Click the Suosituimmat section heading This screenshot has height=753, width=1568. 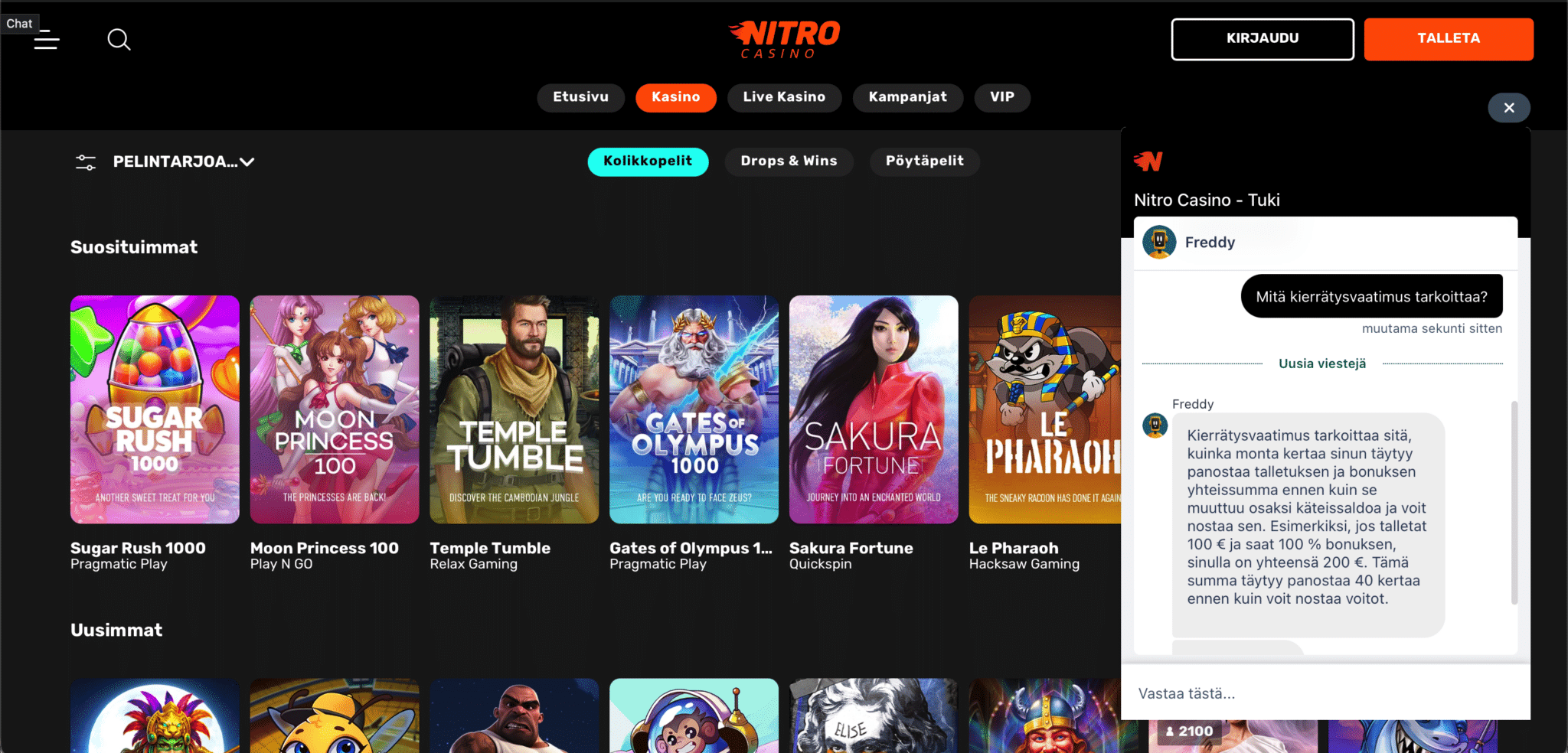pos(134,247)
